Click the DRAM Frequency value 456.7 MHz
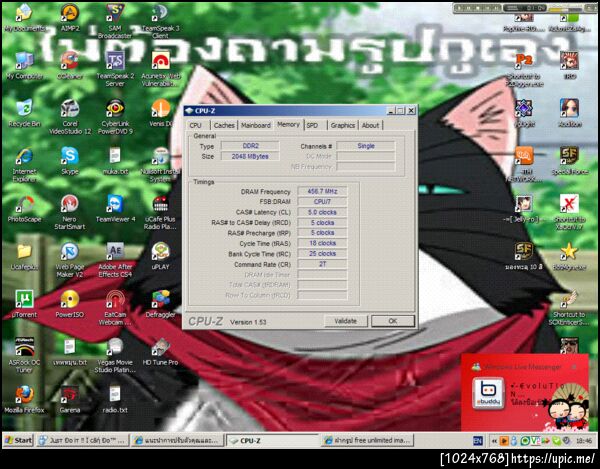Viewport: 600px width, 469px height. [x=322, y=191]
